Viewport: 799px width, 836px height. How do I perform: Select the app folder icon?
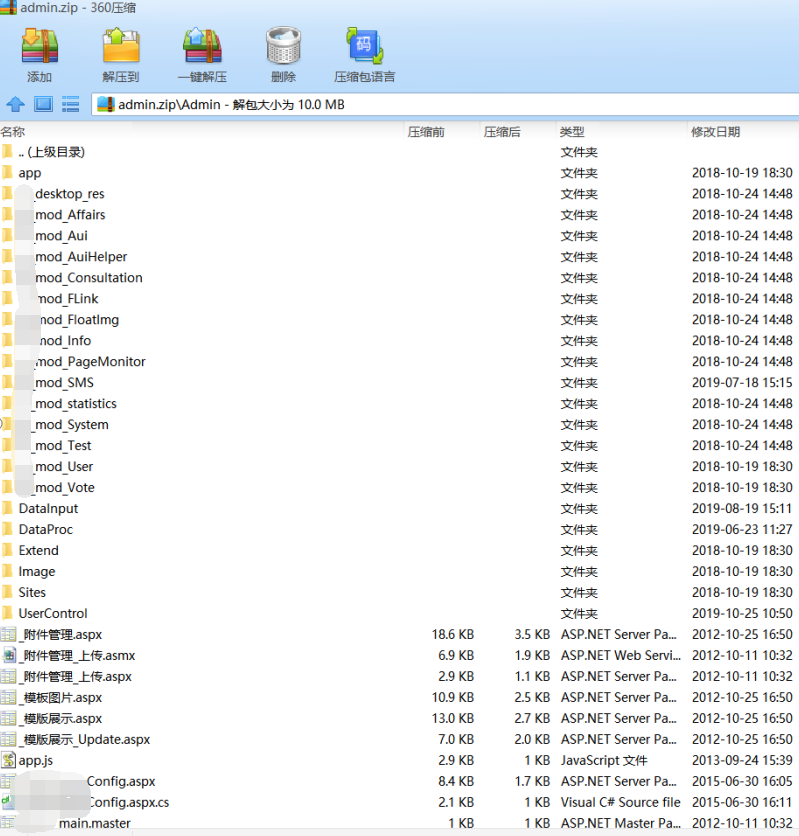(7, 173)
